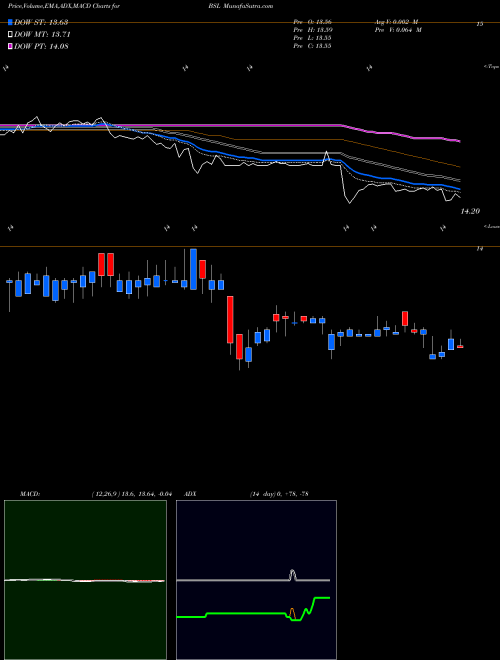The height and width of the screenshot is (660, 500).
Task: Click the MACD panel heading label
Action: 30,494
